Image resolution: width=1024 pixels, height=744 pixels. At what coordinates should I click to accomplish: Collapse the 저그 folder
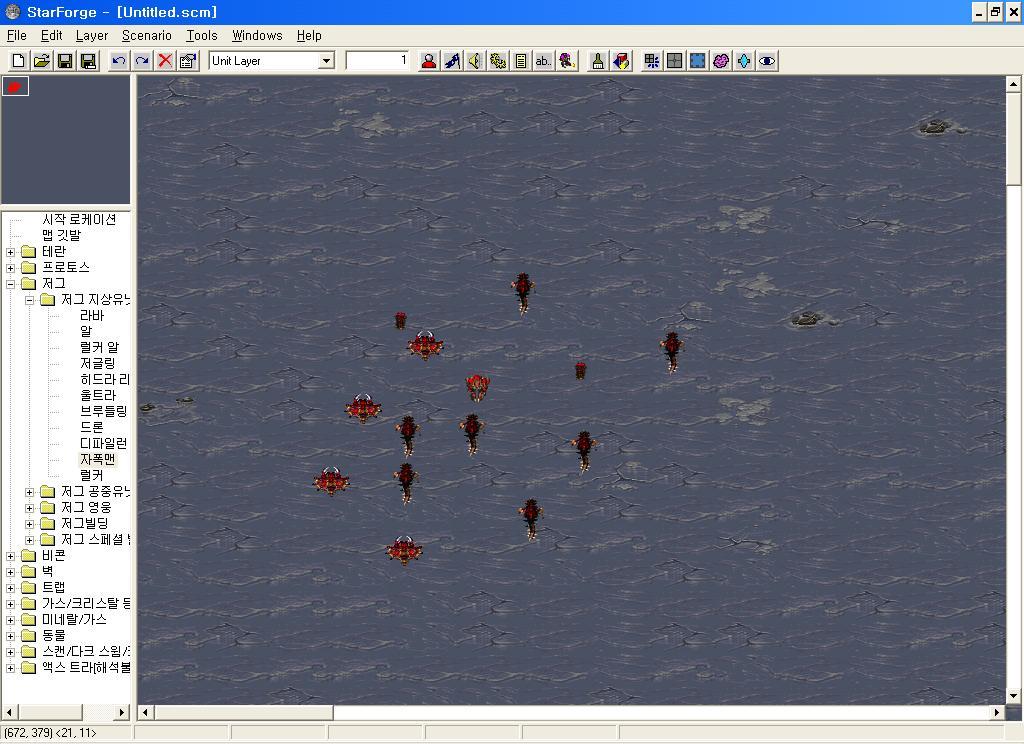point(10,284)
